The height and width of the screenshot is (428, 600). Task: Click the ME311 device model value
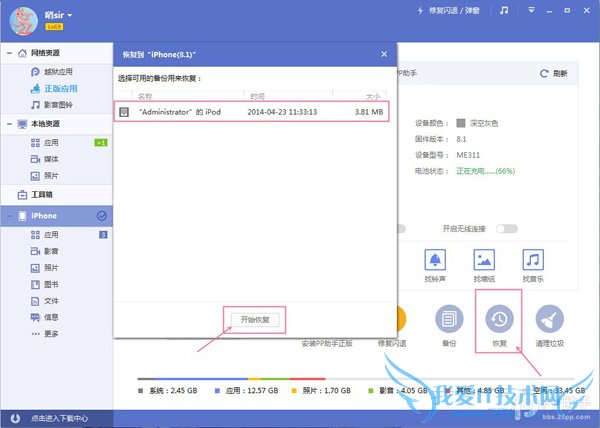pos(468,155)
